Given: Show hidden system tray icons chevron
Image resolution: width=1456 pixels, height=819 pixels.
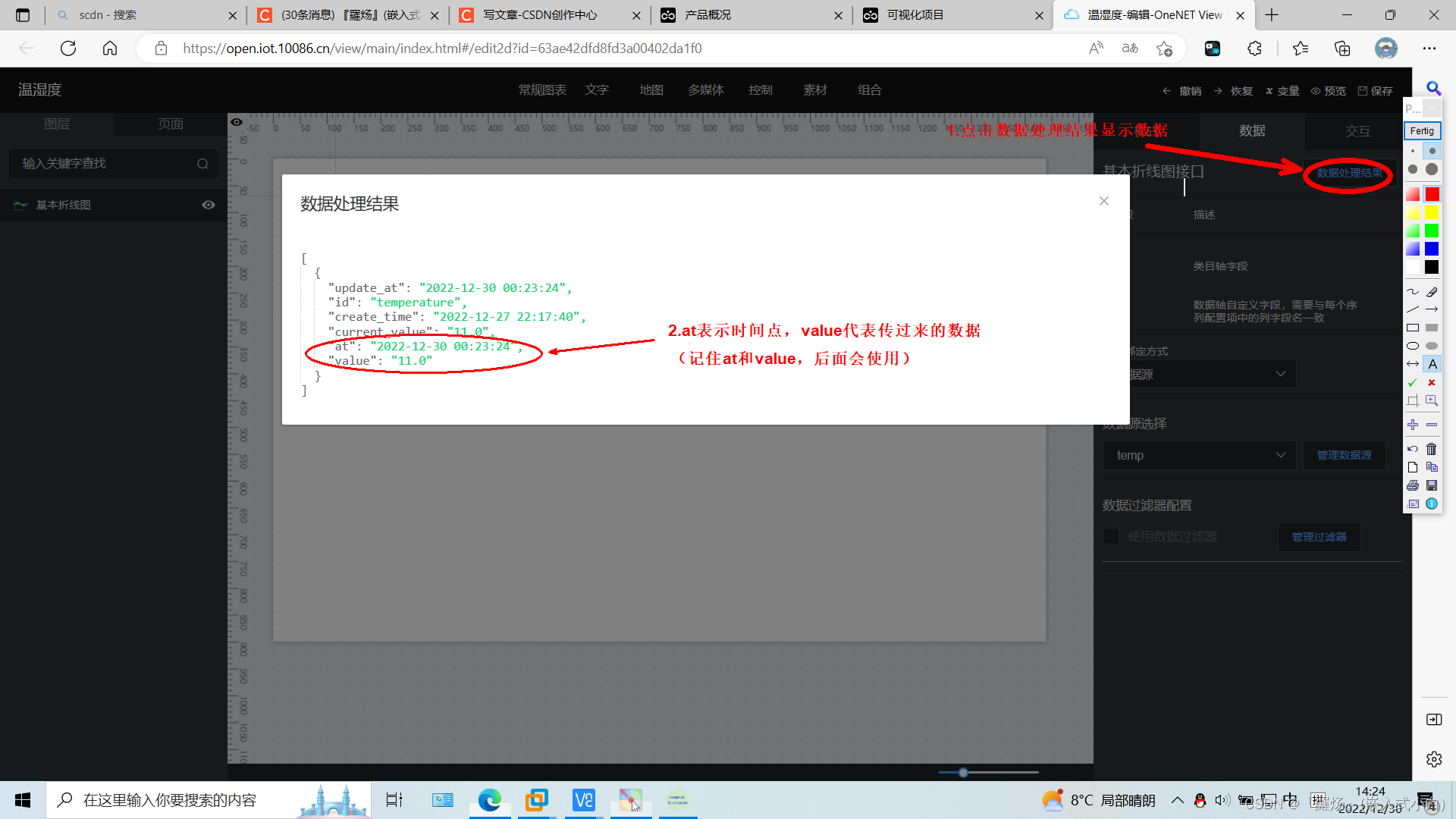Looking at the screenshot, I should [x=1177, y=800].
